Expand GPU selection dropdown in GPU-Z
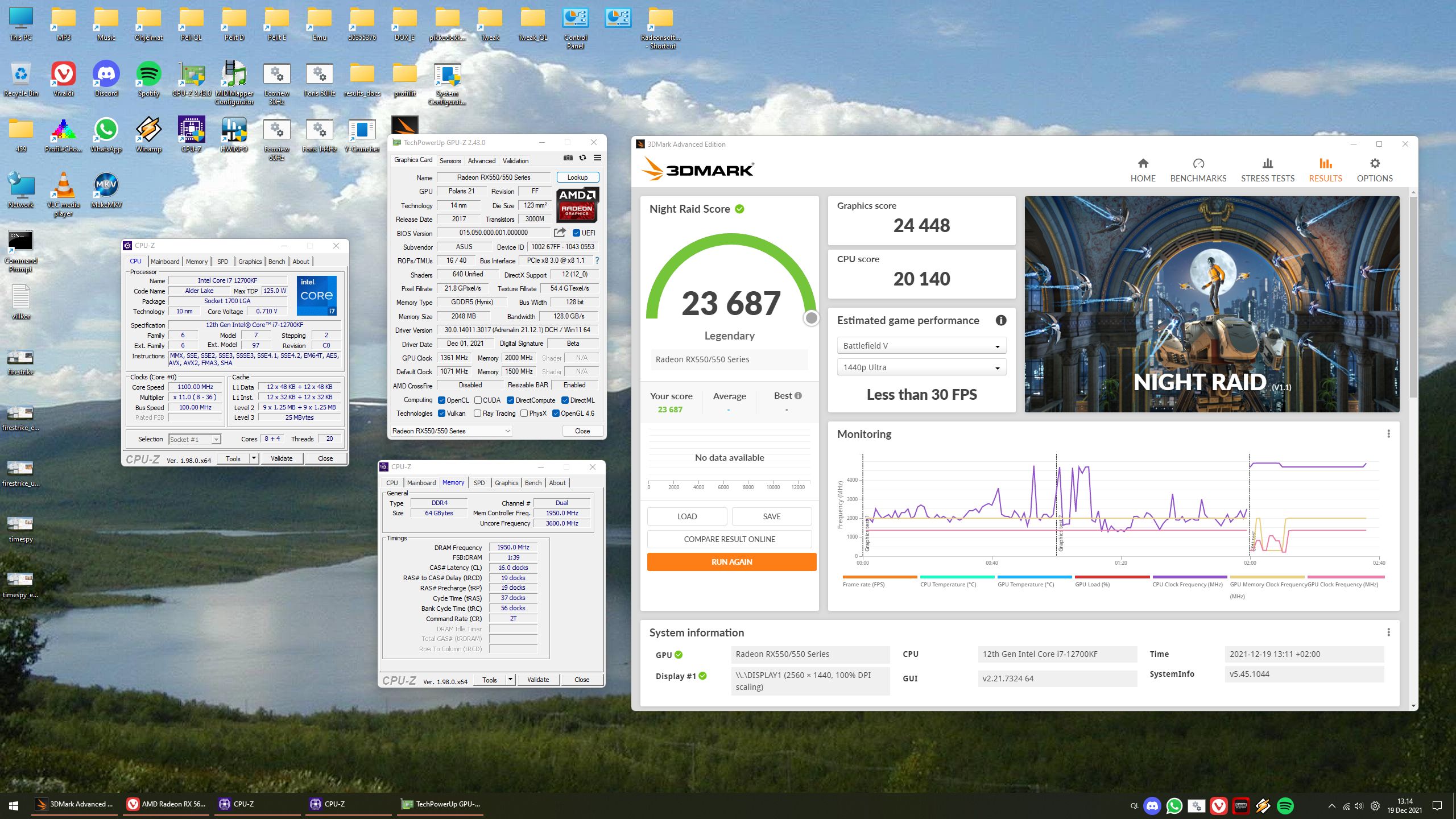 coord(452,431)
